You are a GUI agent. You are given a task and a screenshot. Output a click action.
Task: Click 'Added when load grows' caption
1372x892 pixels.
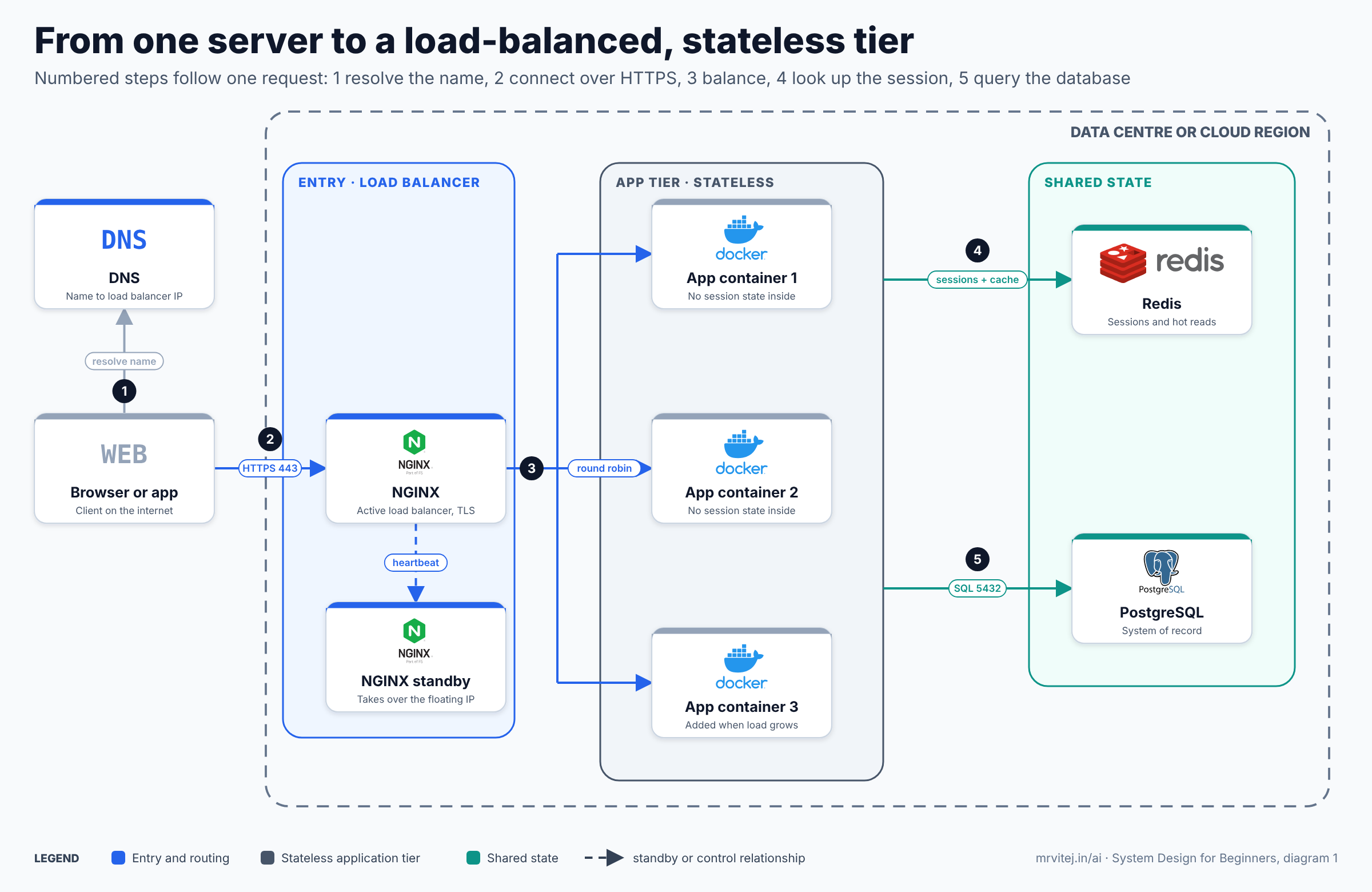pos(741,725)
